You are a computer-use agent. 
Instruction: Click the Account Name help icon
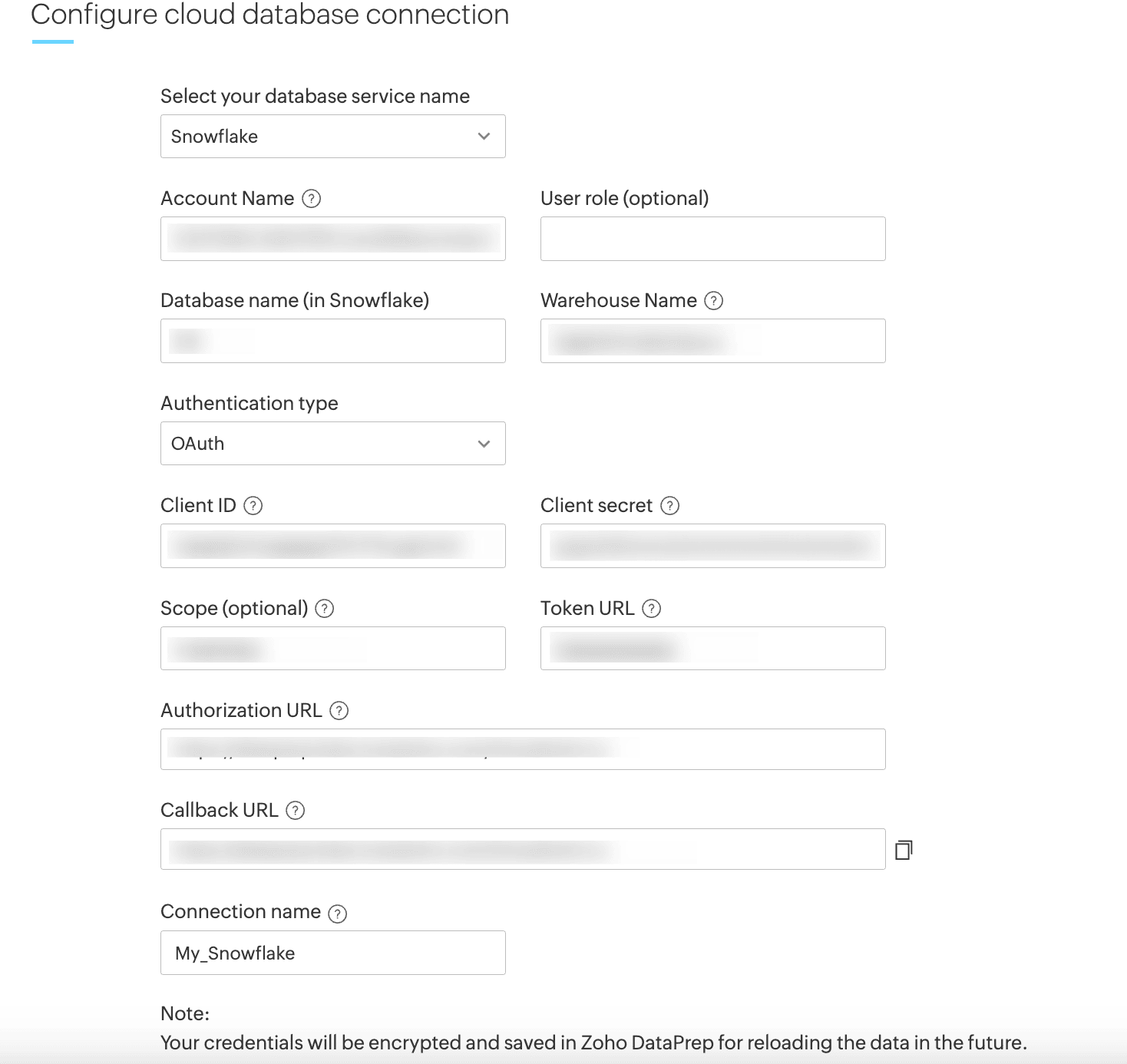coord(311,199)
